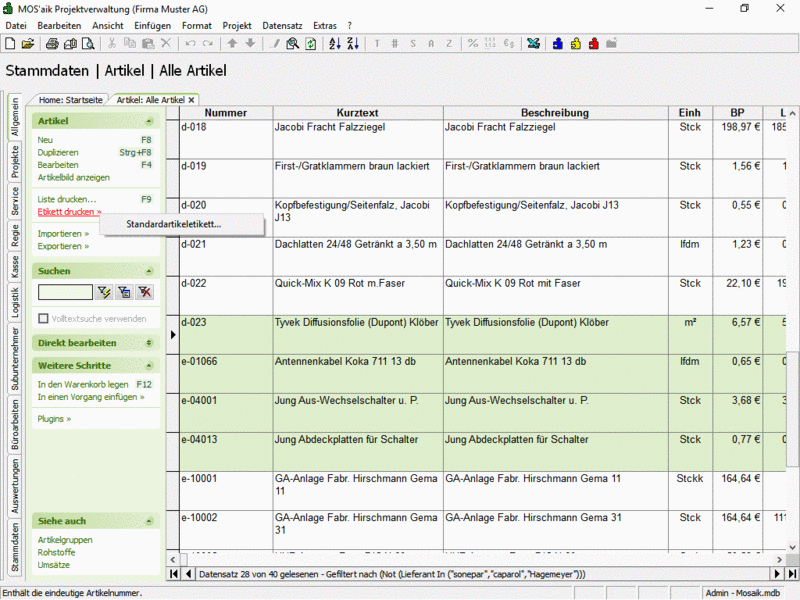Click the middle filter icon beside search box
Screen dimensions: 800x600
124,292
